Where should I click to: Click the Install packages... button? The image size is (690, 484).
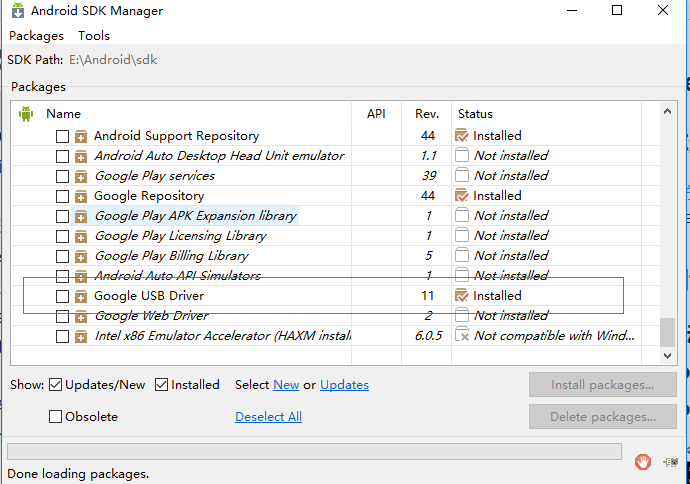tap(602, 385)
